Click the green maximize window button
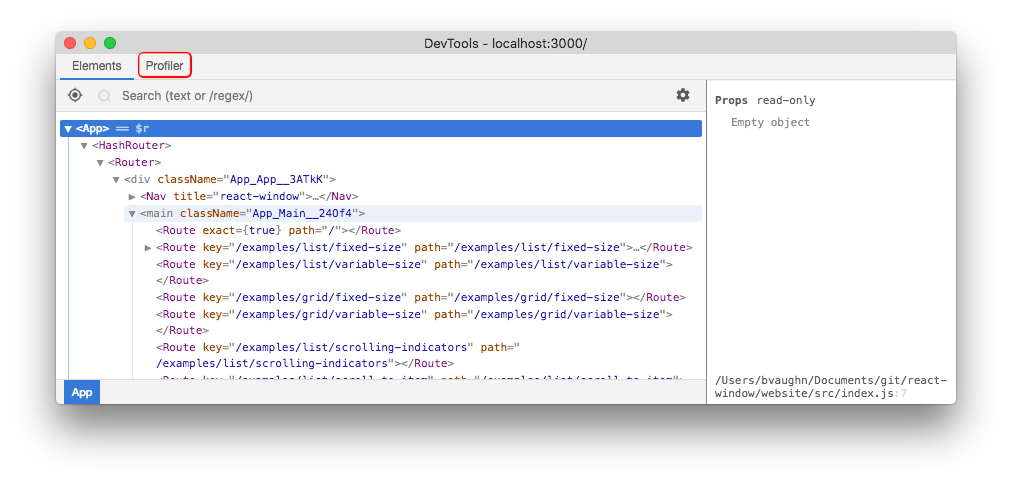Viewport: 1012px width, 484px height. tap(110, 43)
